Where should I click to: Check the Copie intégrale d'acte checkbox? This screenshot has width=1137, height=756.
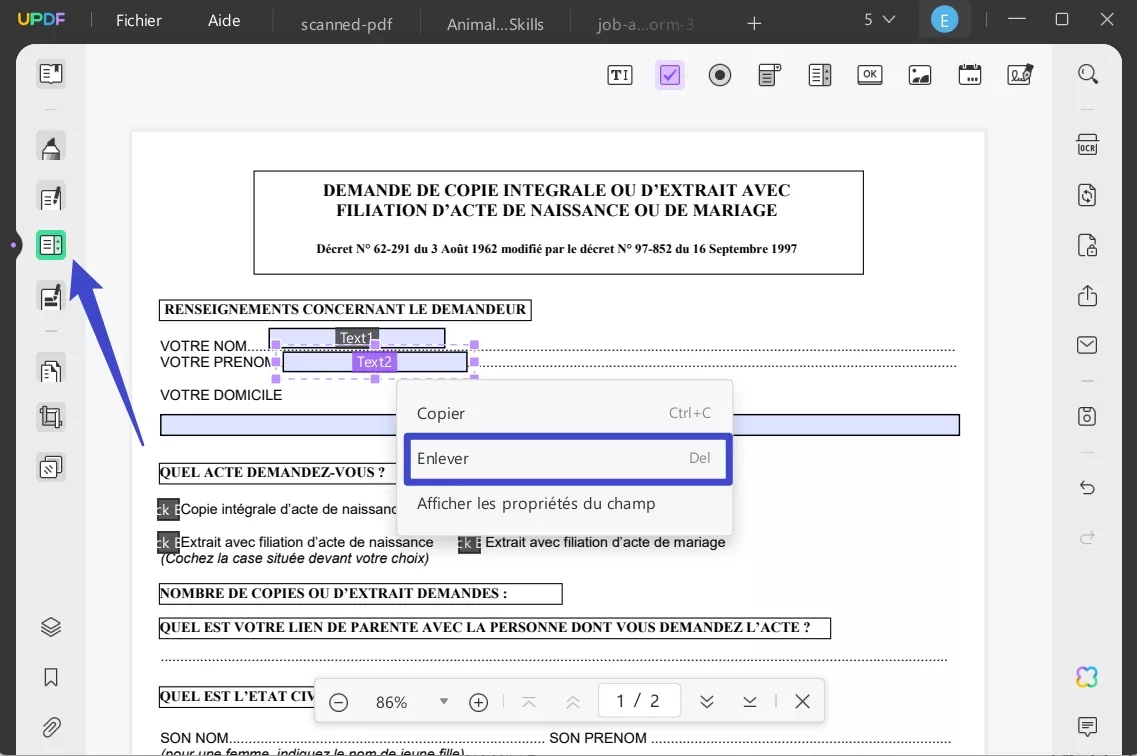tap(166, 509)
